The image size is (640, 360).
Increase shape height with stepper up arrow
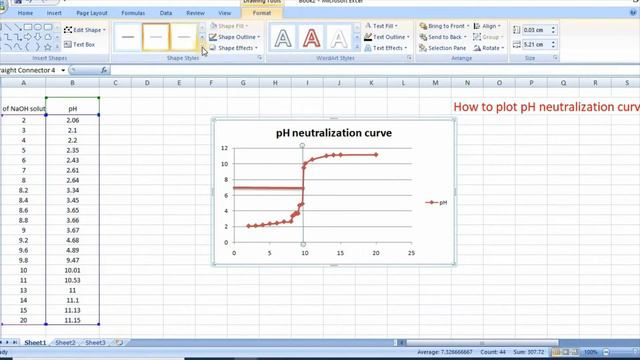pos(553,28)
